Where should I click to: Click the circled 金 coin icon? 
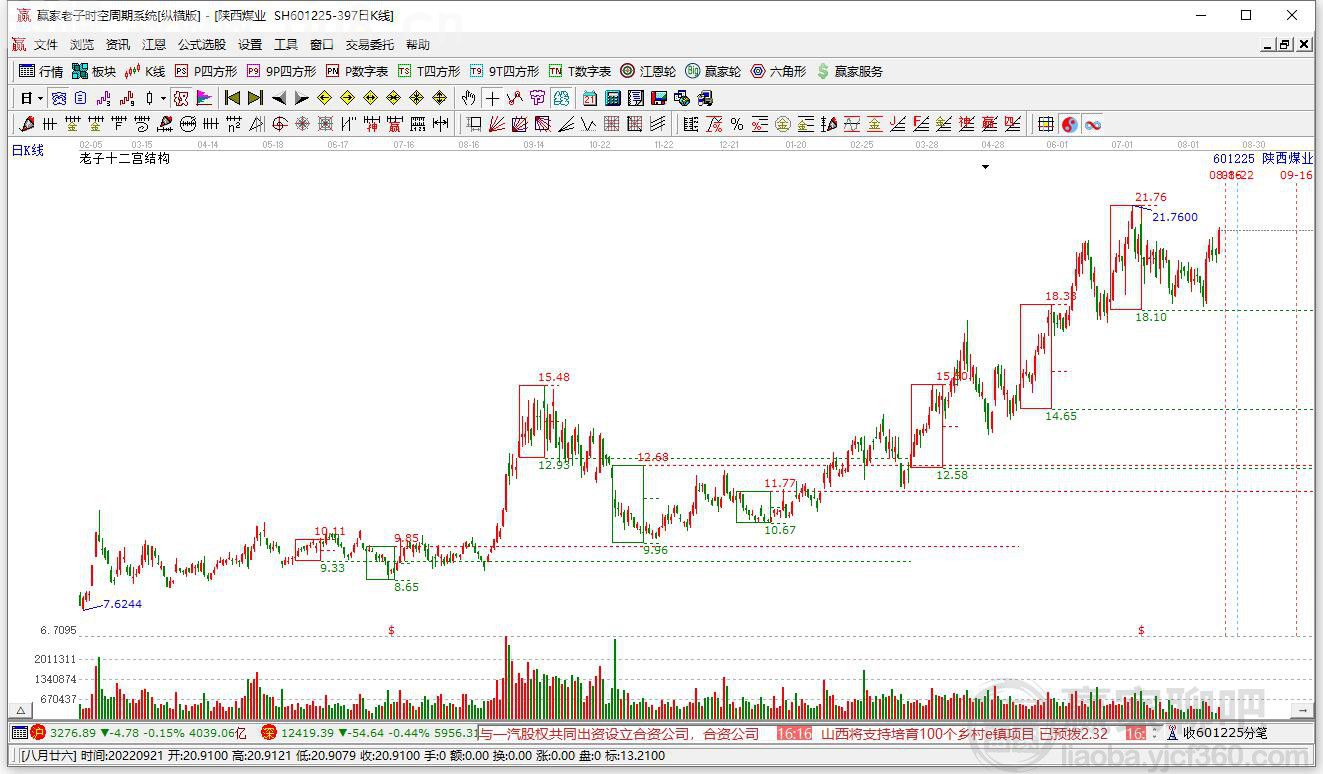click(x=783, y=124)
